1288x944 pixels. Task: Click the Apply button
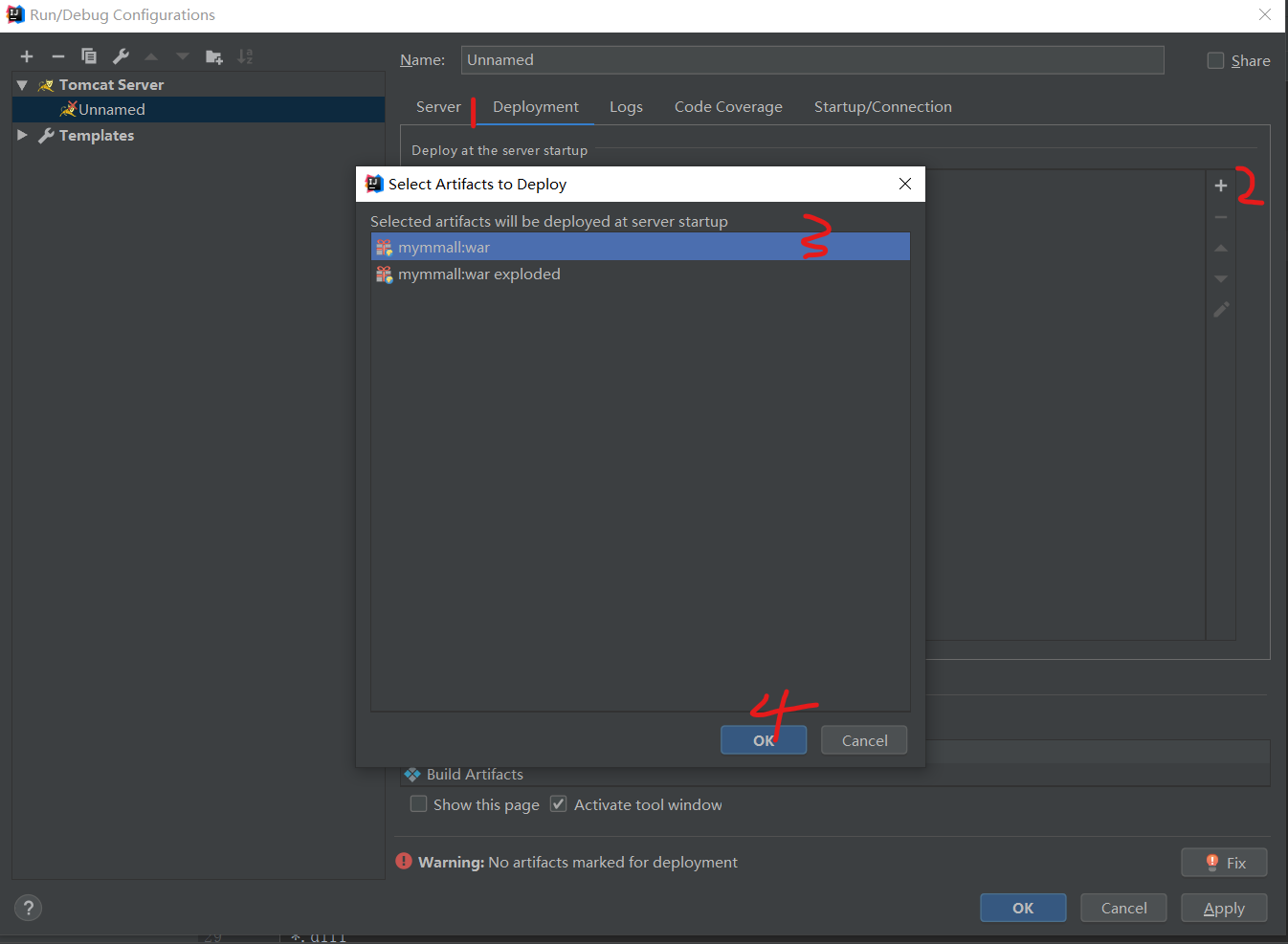pos(1224,908)
